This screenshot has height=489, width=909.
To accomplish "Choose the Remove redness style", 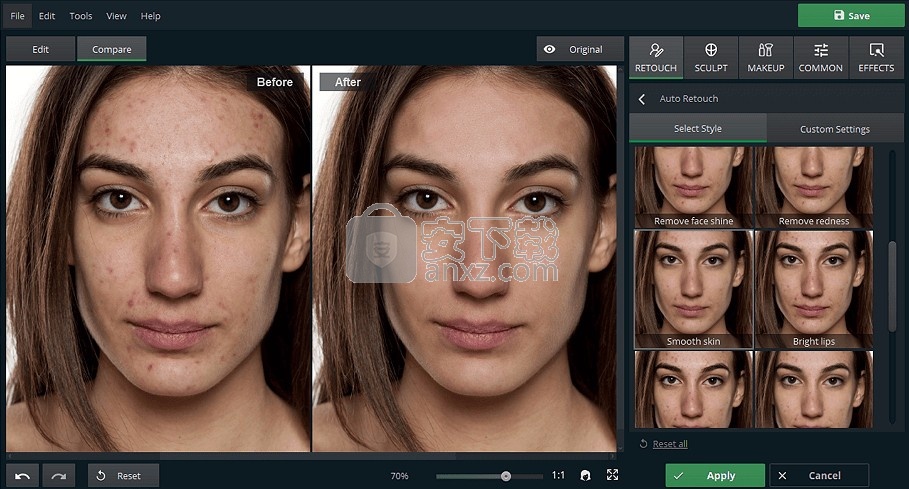I will coord(814,187).
